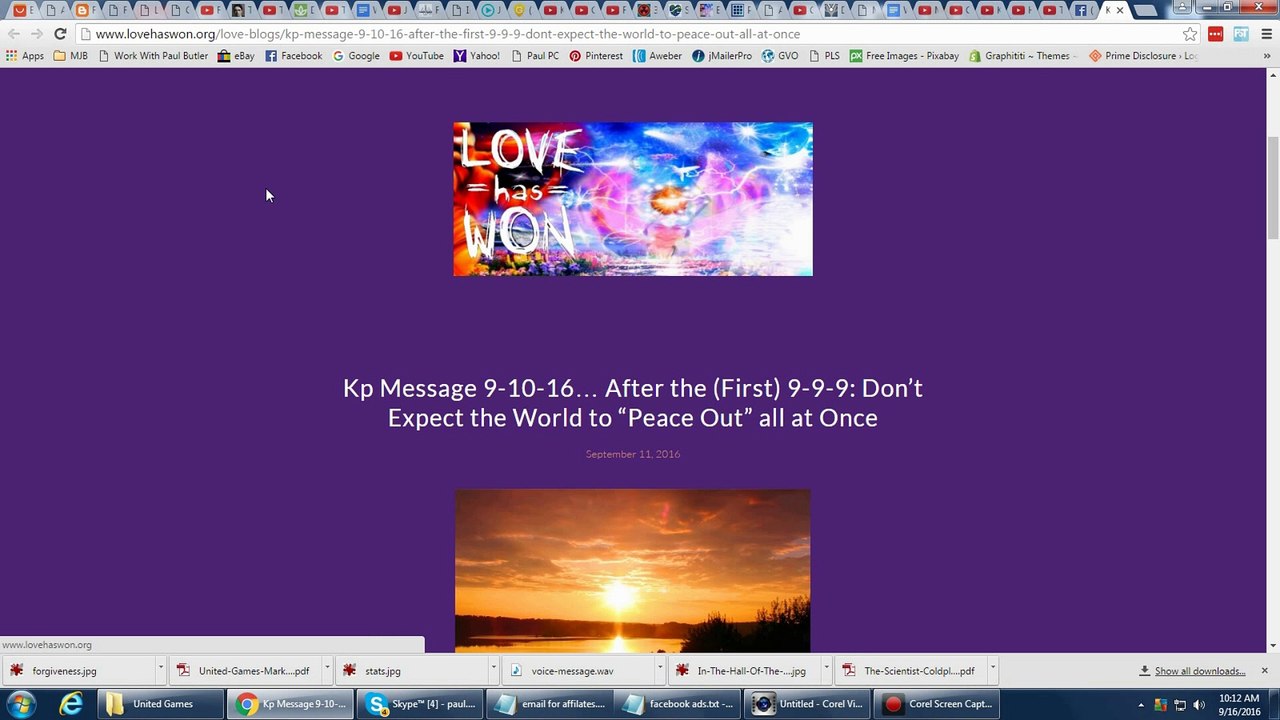The image size is (1280, 720).
Task: Close the downloads bar
Action: point(1264,671)
